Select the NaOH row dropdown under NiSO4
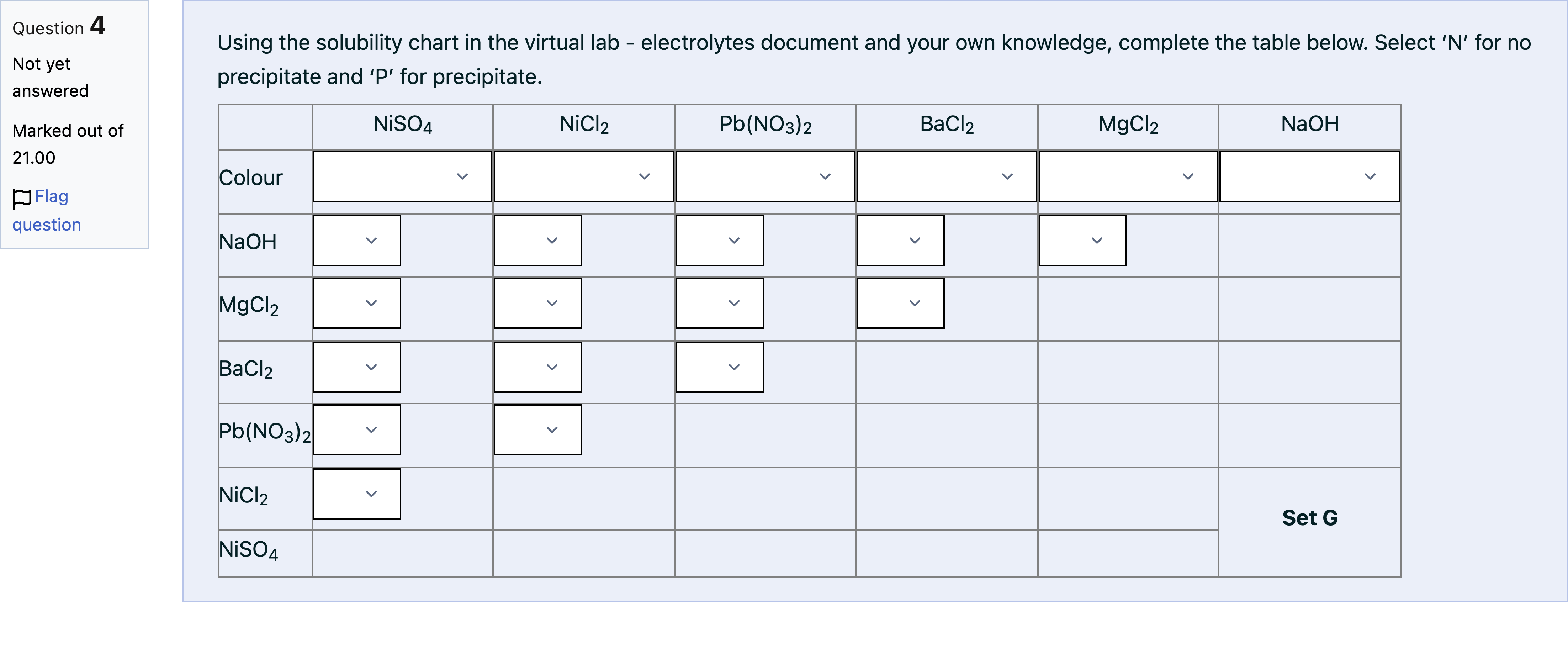Screen dimensions: 1568x659 coord(357,241)
